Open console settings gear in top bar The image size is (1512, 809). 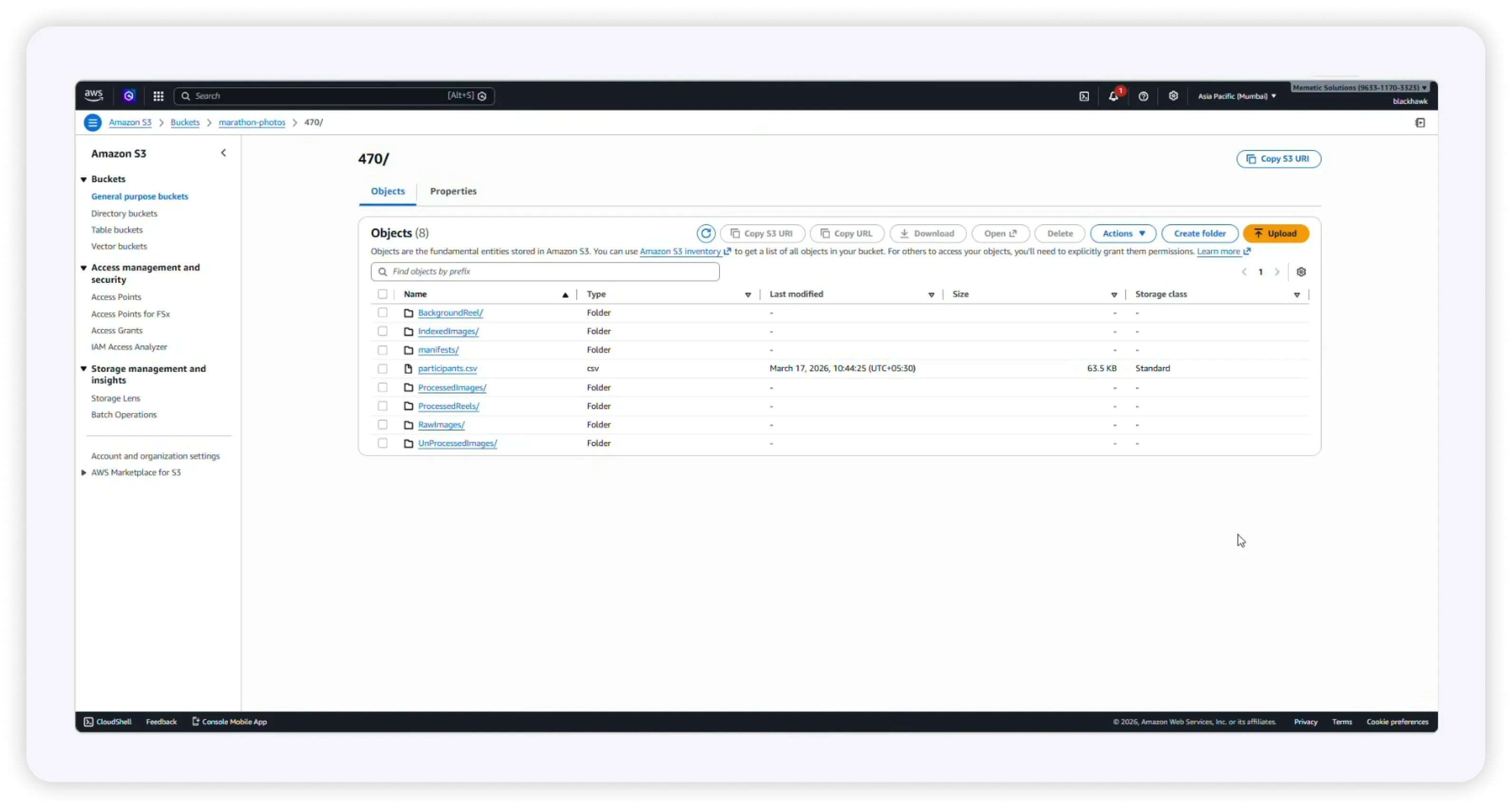(1173, 95)
